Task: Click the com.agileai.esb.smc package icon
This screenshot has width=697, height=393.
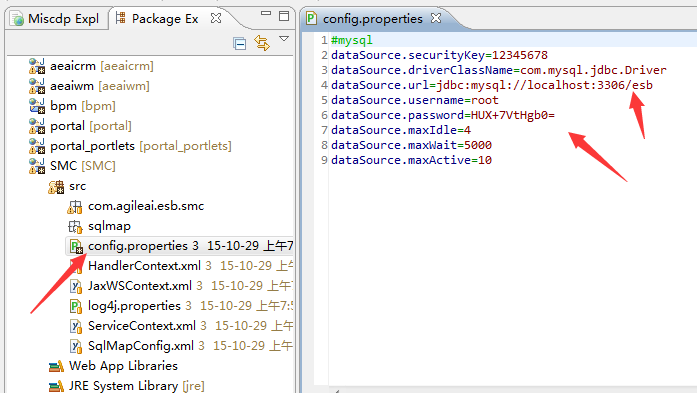Action: pyautogui.click(x=75, y=207)
